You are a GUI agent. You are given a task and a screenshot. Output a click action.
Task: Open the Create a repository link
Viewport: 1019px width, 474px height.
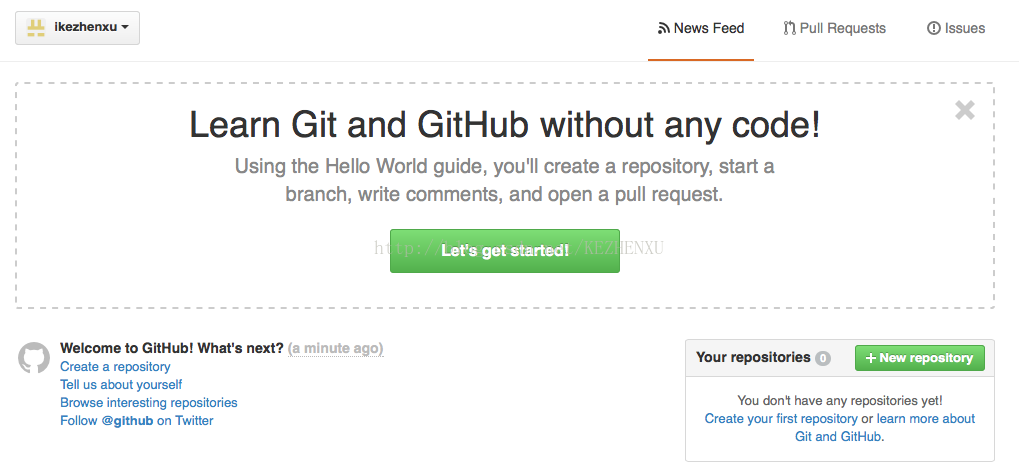[x=115, y=367]
